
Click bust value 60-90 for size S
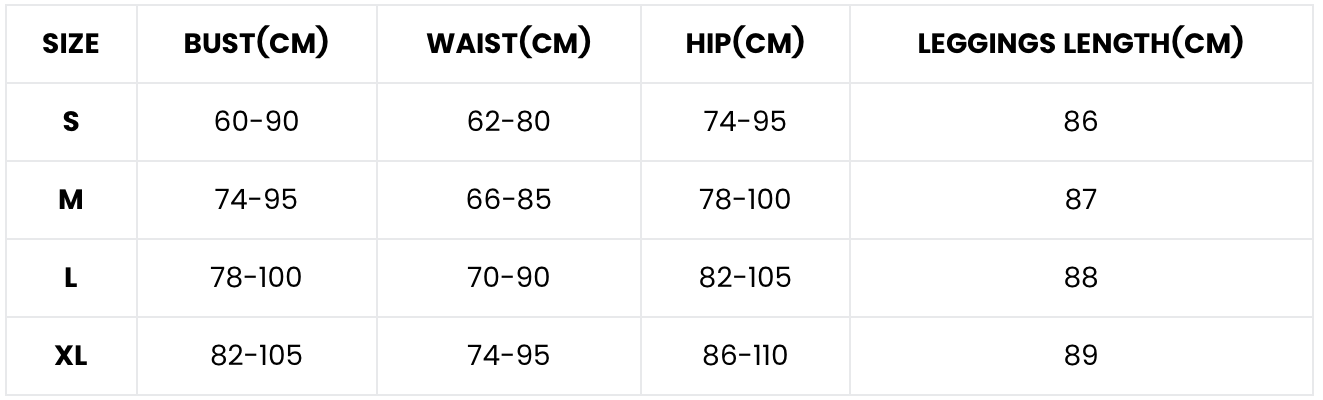(256, 122)
